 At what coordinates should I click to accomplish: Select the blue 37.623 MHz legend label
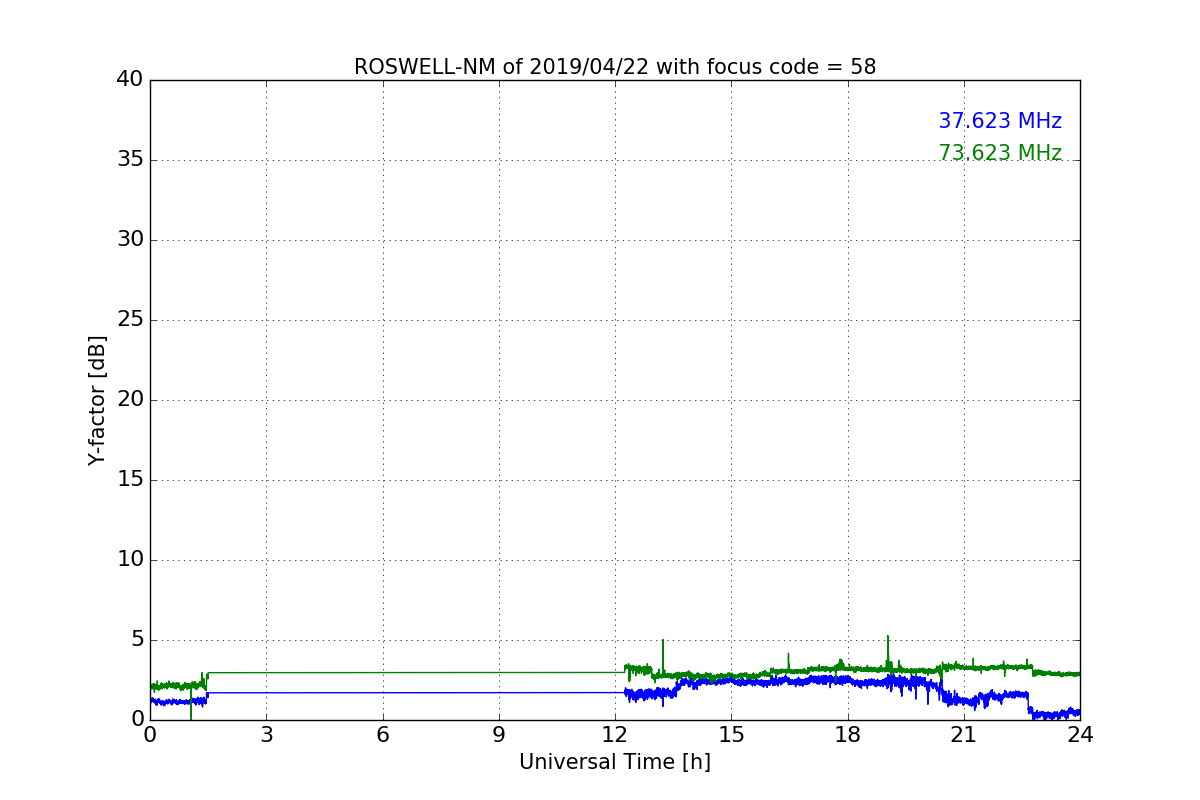coord(1000,121)
